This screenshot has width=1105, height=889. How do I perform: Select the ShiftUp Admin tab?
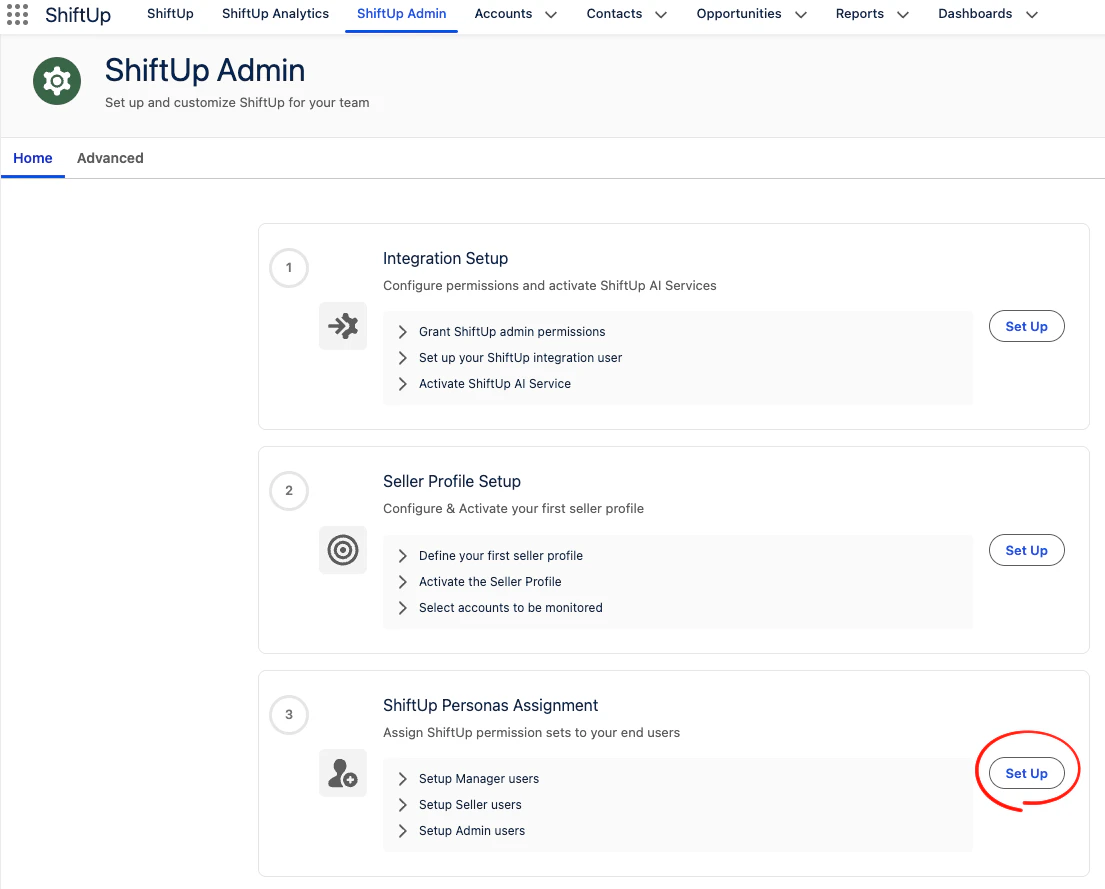(402, 14)
